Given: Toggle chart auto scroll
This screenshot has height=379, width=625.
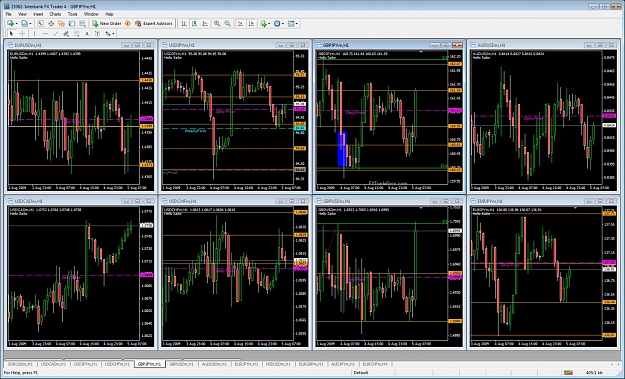Looking at the screenshot, I should [240, 24].
